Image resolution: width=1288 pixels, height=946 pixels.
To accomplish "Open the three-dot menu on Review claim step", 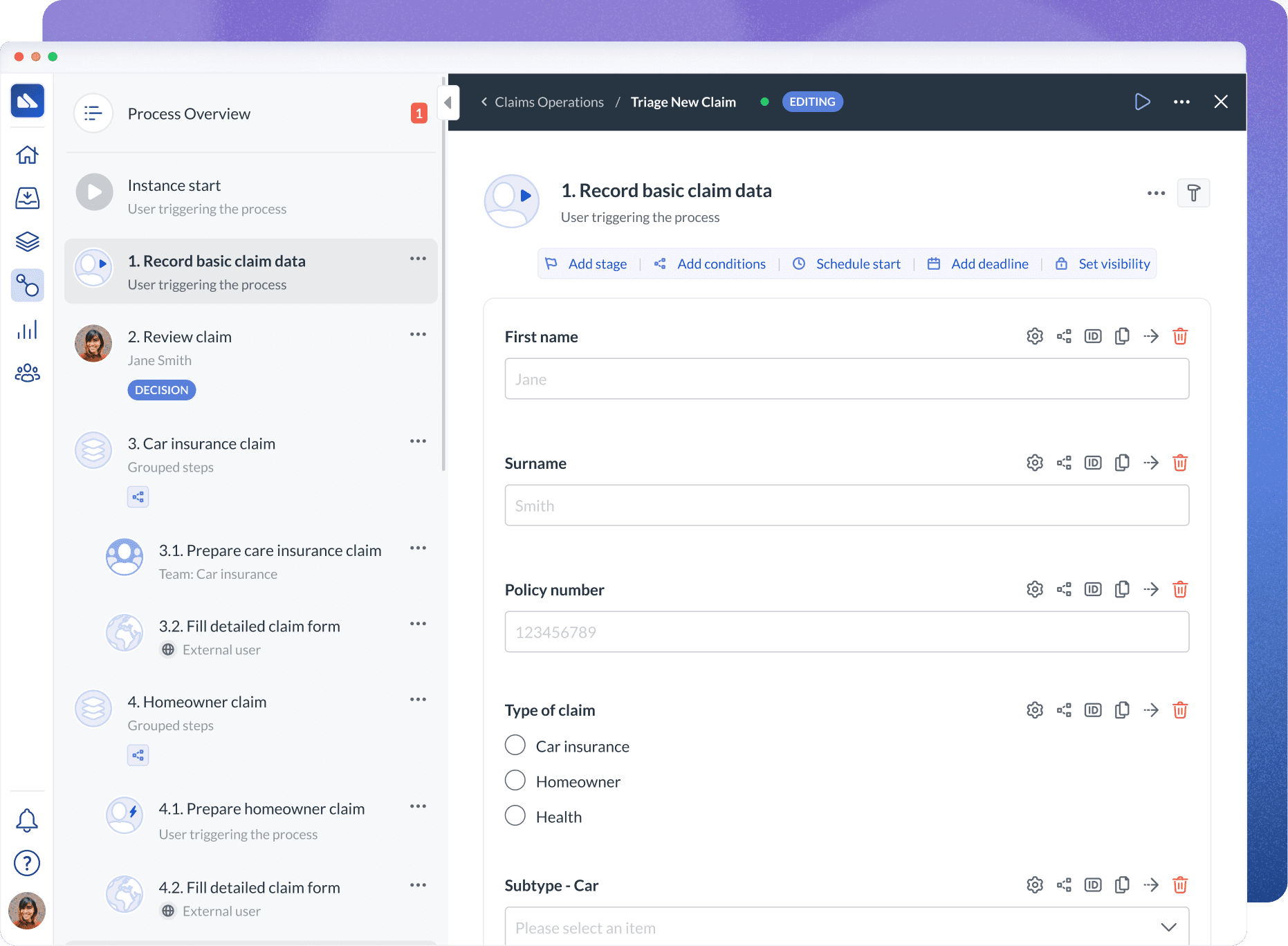I will coord(418,334).
